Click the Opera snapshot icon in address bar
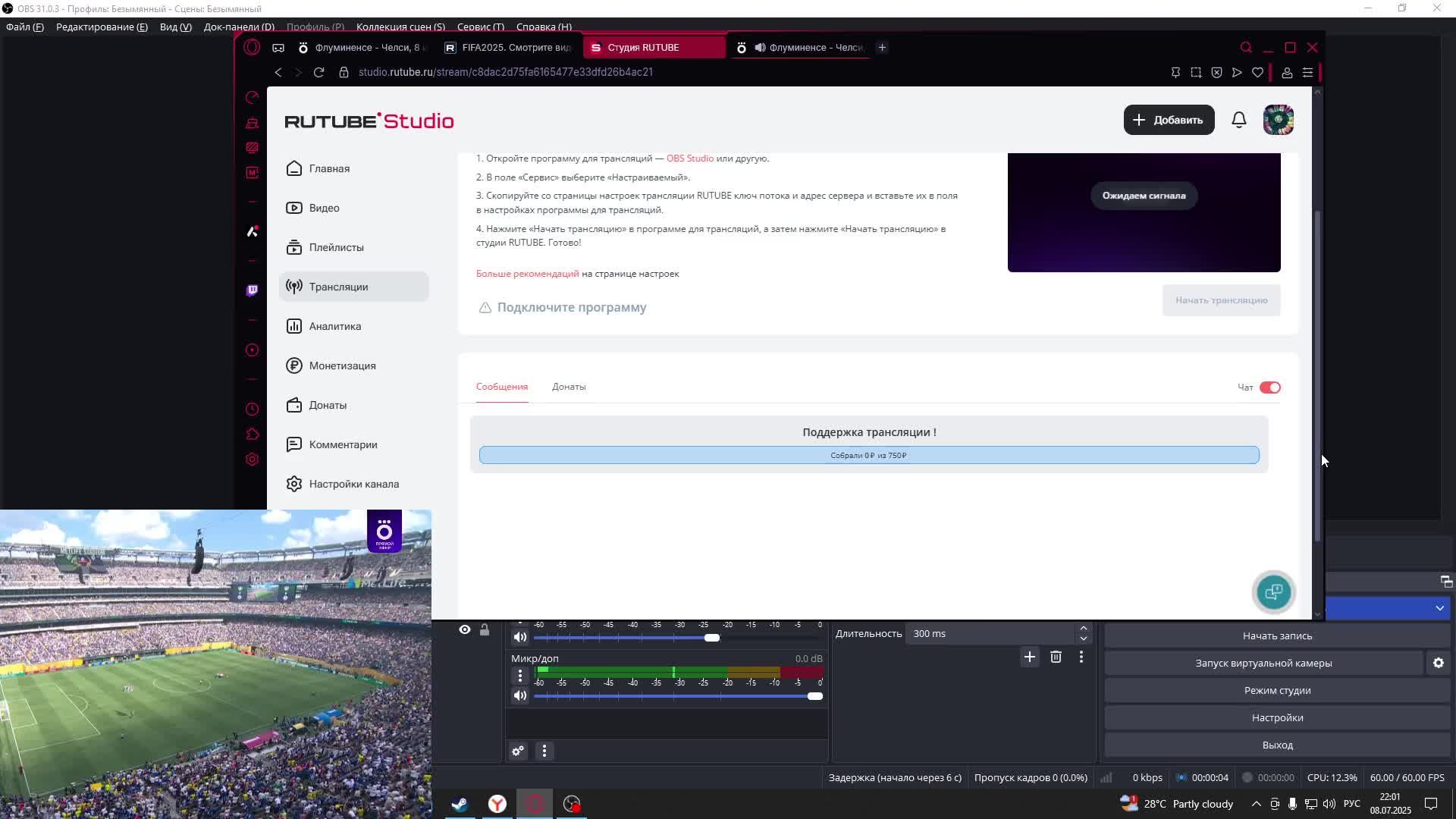Viewport: 1456px width, 819px height. tap(1196, 72)
